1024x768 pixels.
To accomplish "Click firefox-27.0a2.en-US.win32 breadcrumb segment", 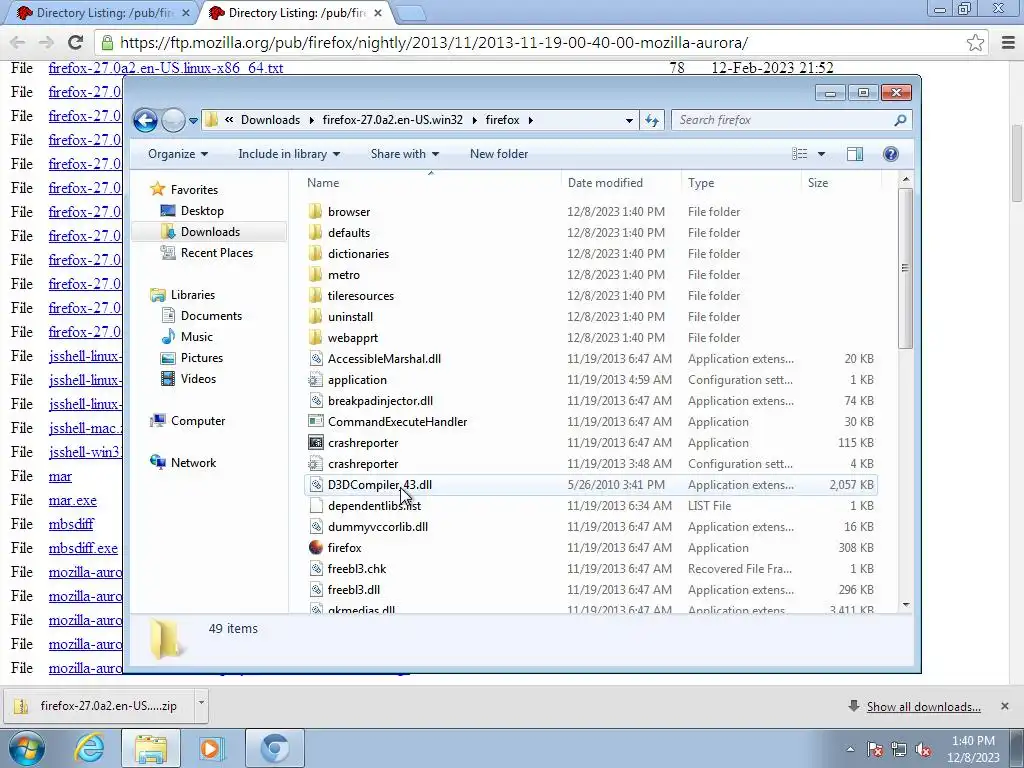I will (392, 120).
